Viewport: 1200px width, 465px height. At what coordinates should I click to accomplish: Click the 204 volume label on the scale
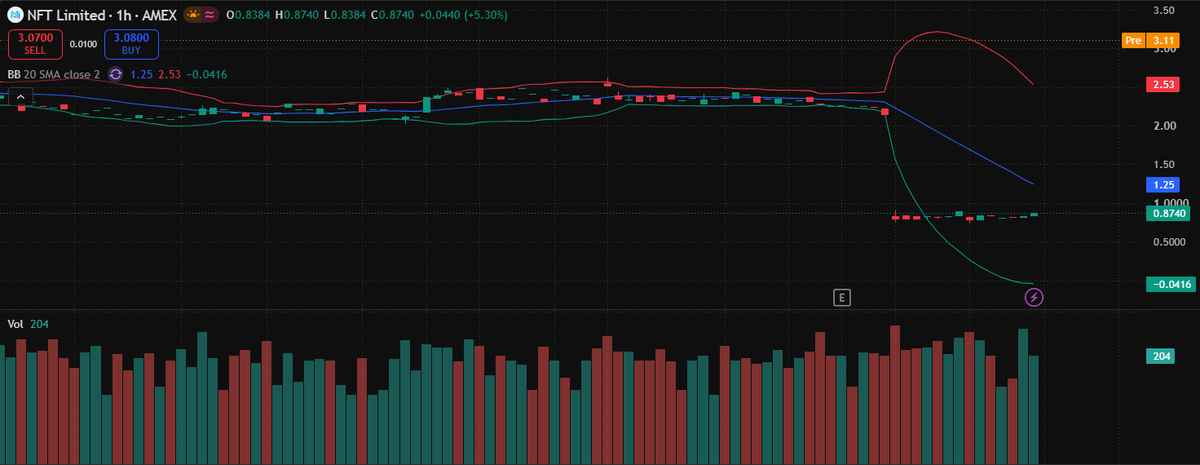pyautogui.click(x=1161, y=356)
